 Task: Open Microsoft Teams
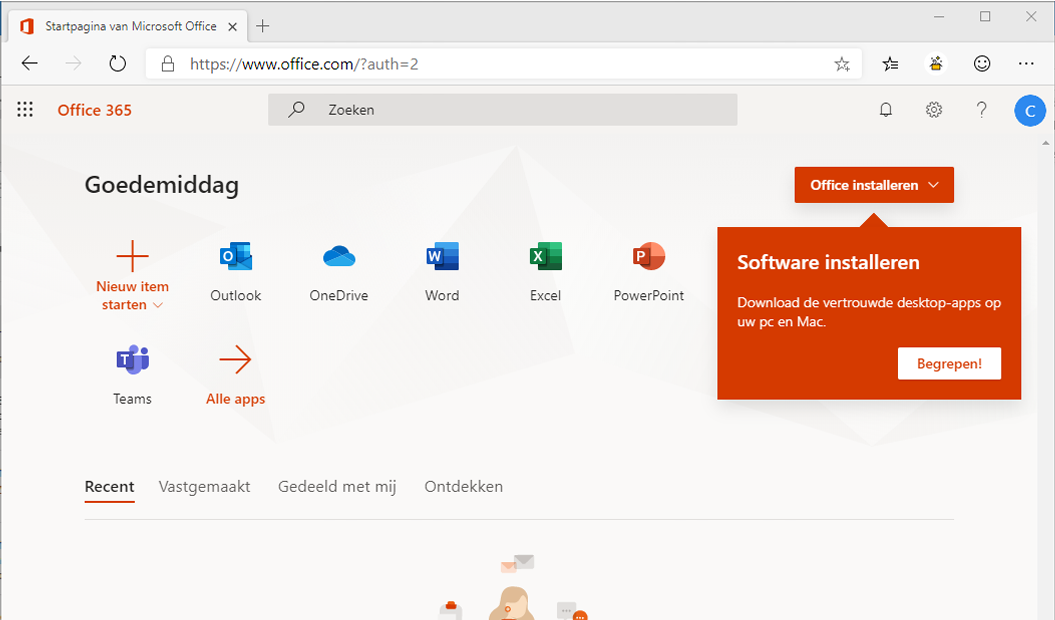[133, 374]
